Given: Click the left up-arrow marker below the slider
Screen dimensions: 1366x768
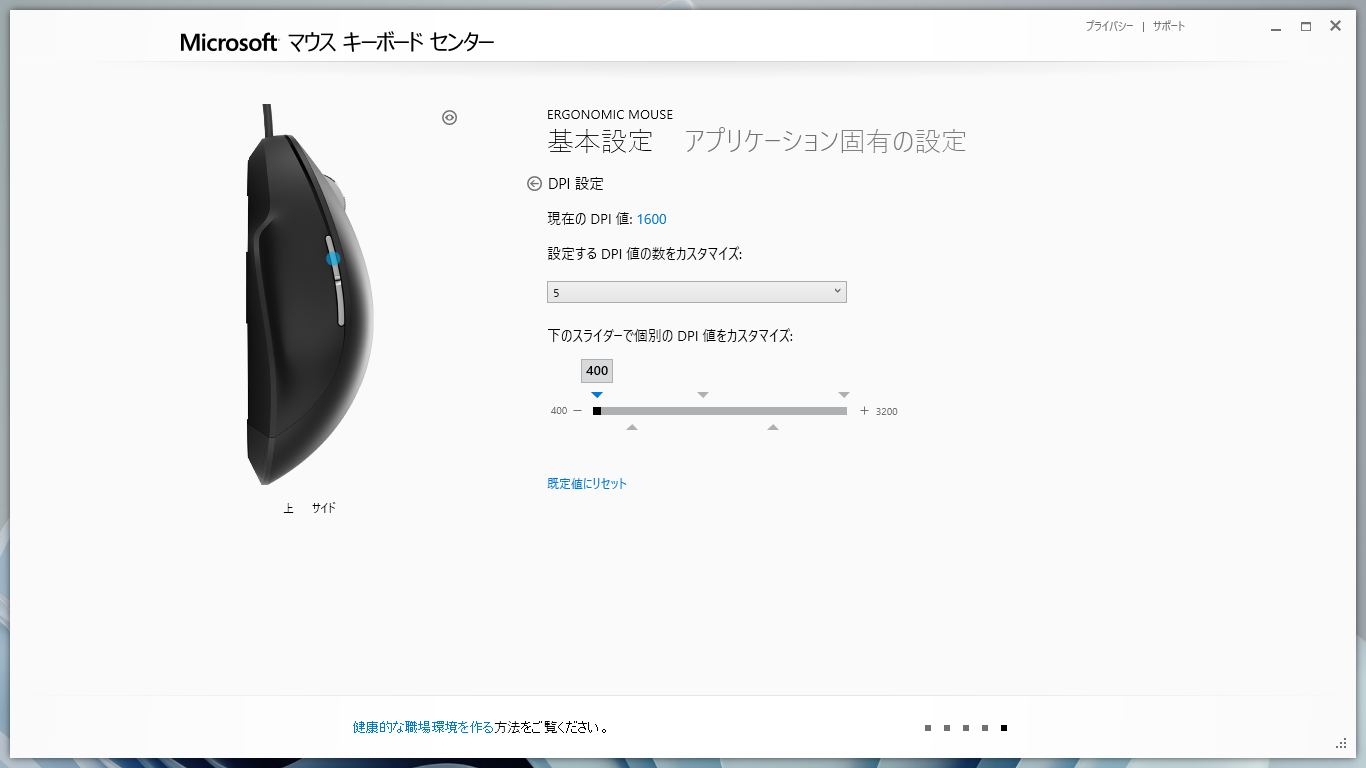Looking at the screenshot, I should (x=631, y=426).
